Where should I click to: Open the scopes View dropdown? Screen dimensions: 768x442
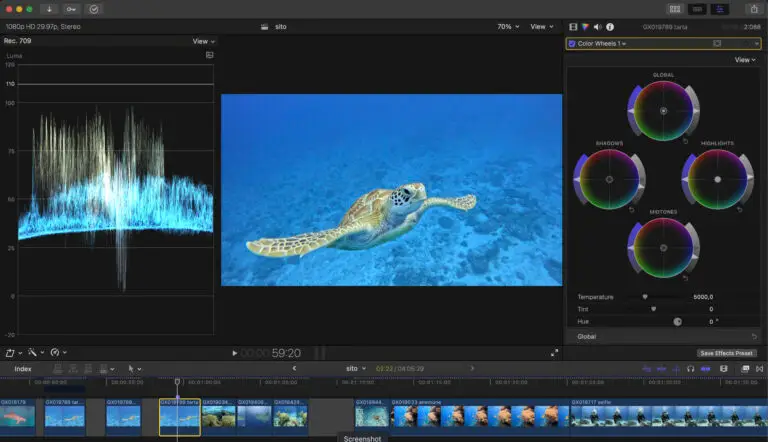point(203,41)
